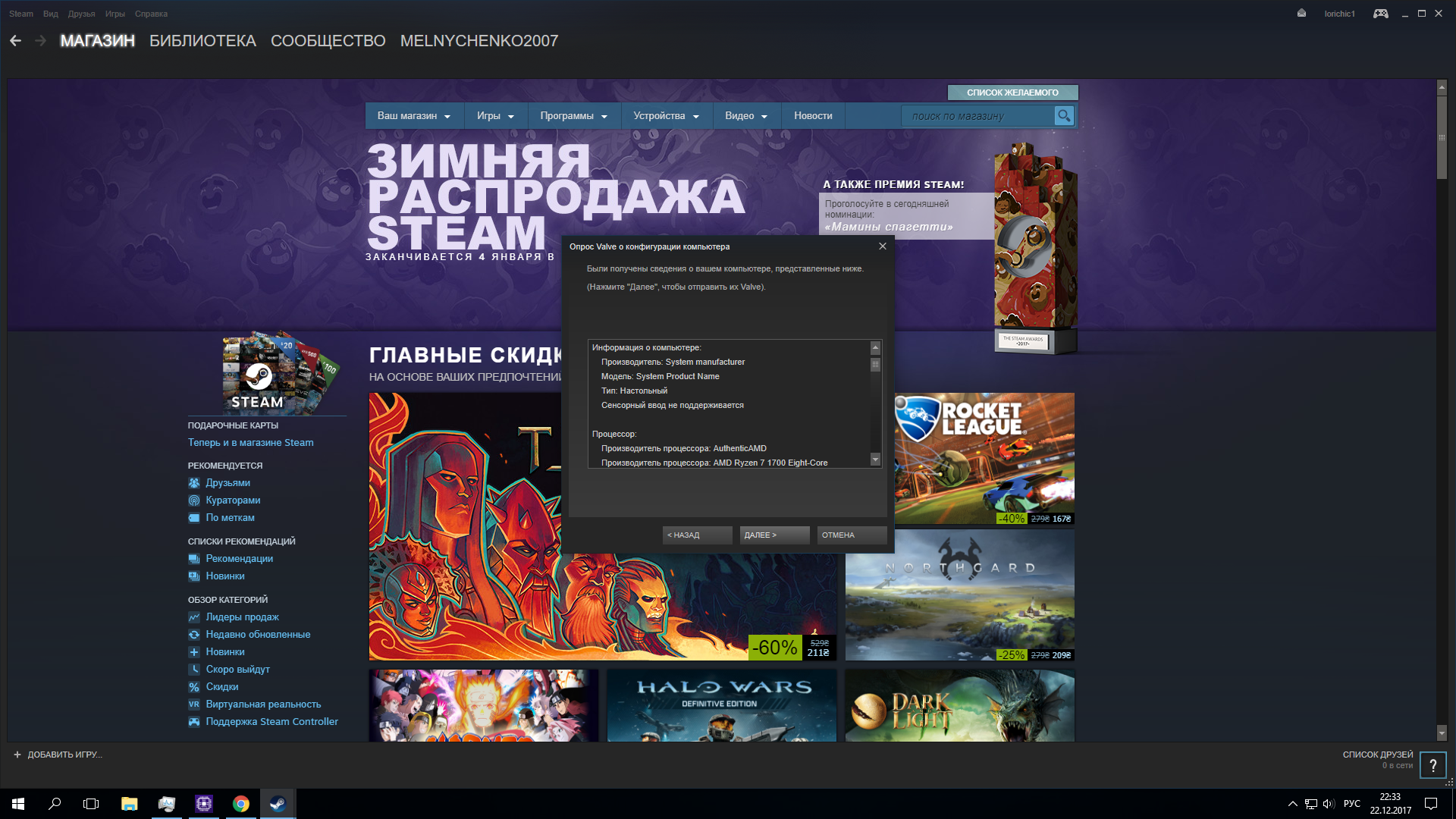Open Windows Task View icon
Viewport: 1456px width, 819px height.
[x=91, y=804]
